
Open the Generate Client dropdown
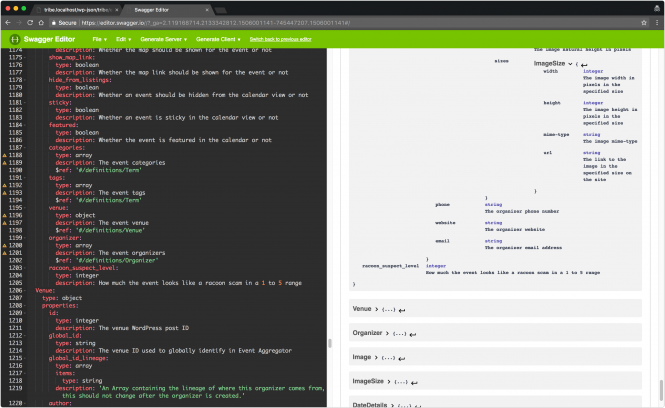216,39
